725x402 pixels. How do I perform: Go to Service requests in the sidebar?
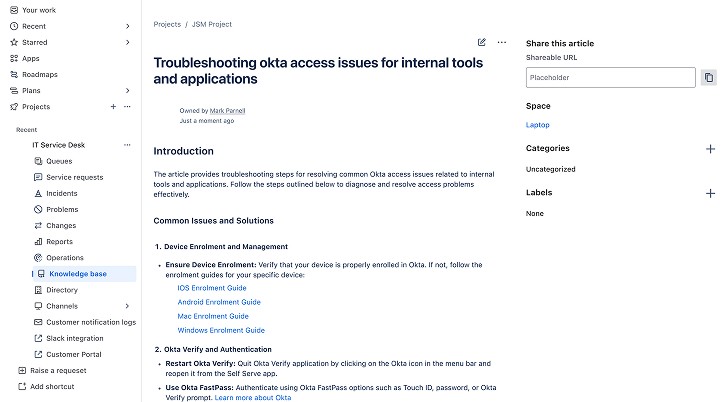click(x=74, y=177)
